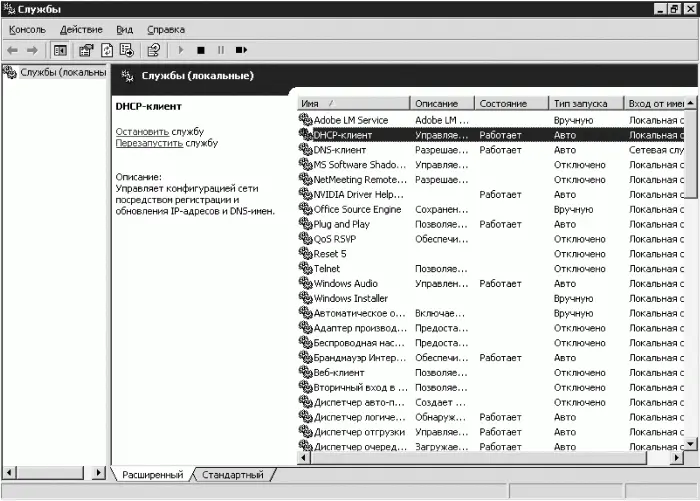This screenshot has width=700, height=501.
Task: Click the Остановить службу link
Action: pyautogui.click(x=159, y=132)
